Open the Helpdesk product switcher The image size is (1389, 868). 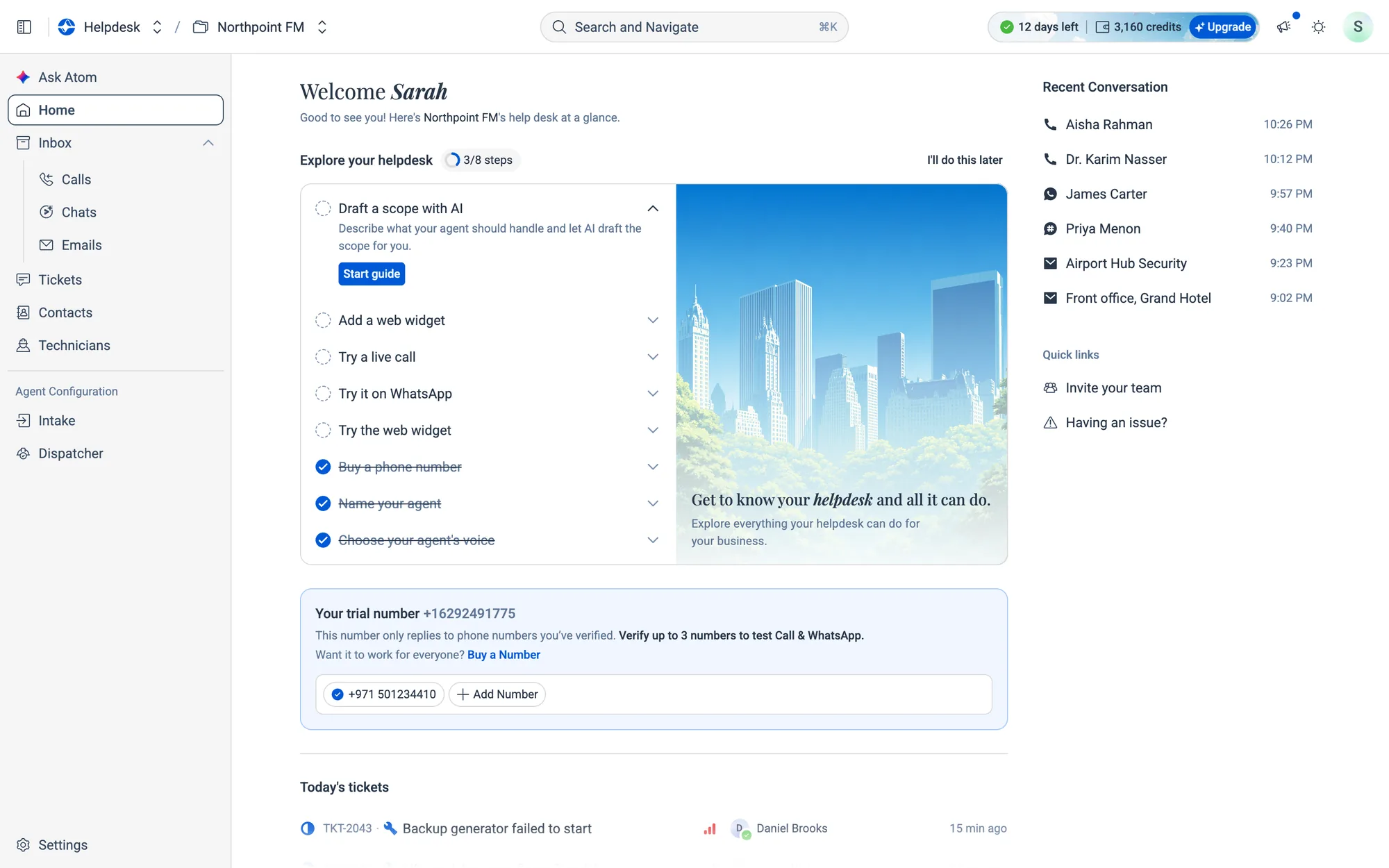tap(157, 27)
